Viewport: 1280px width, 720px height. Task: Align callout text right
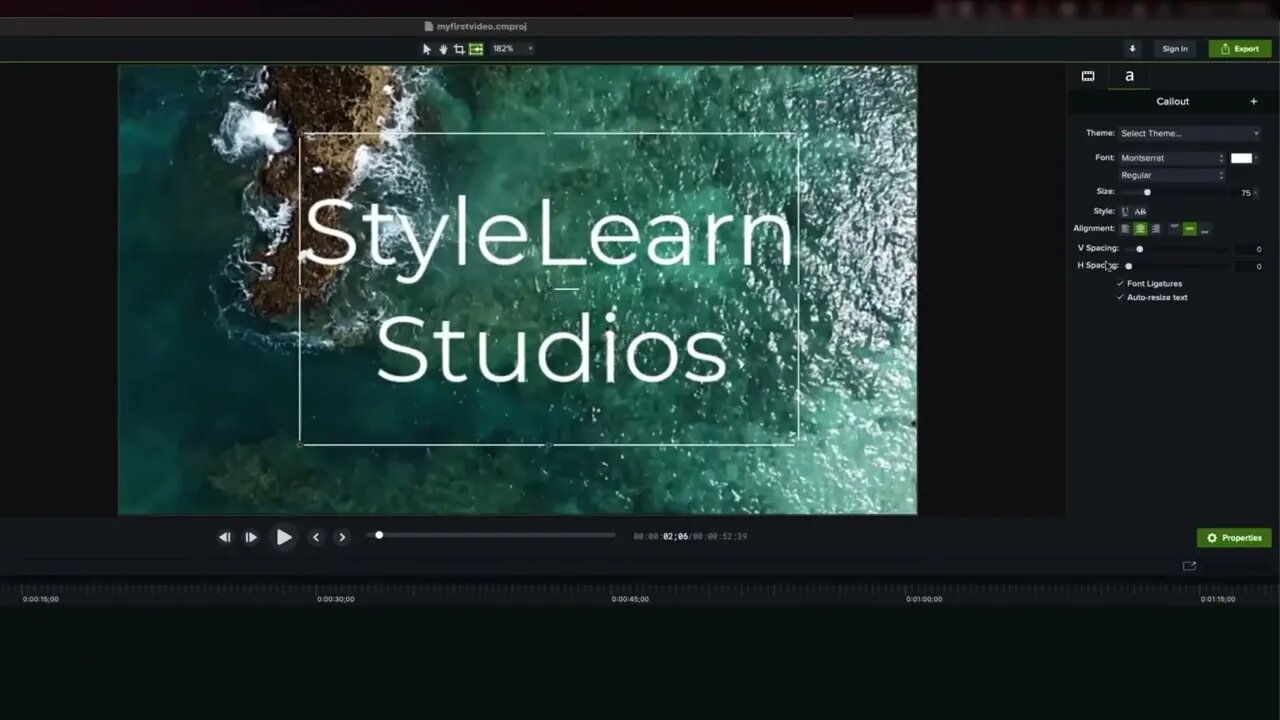click(1156, 229)
